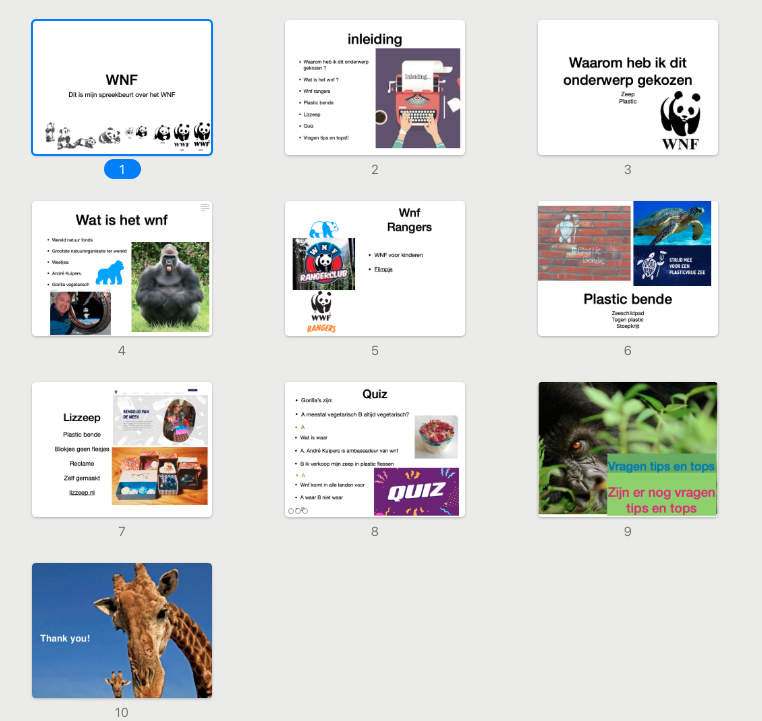This screenshot has width=762, height=721.
Task: Click the 'lizzeep.nl' link on Lizzeep slide
Action: pos(82,493)
